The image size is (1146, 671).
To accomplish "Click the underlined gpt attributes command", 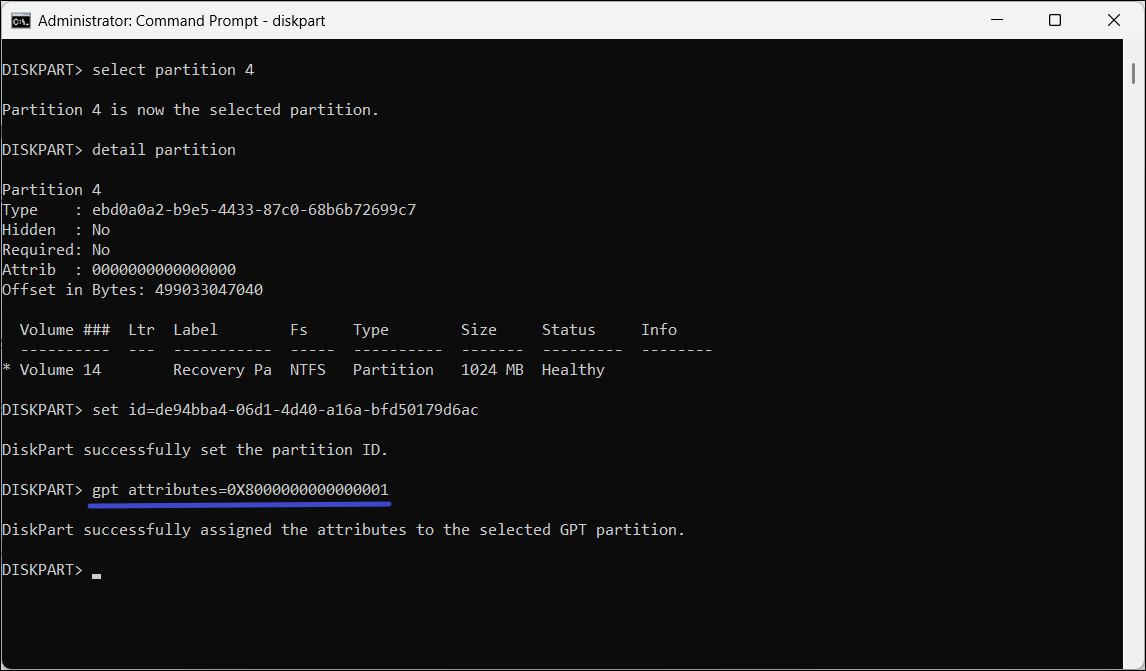I will (240, 490).
